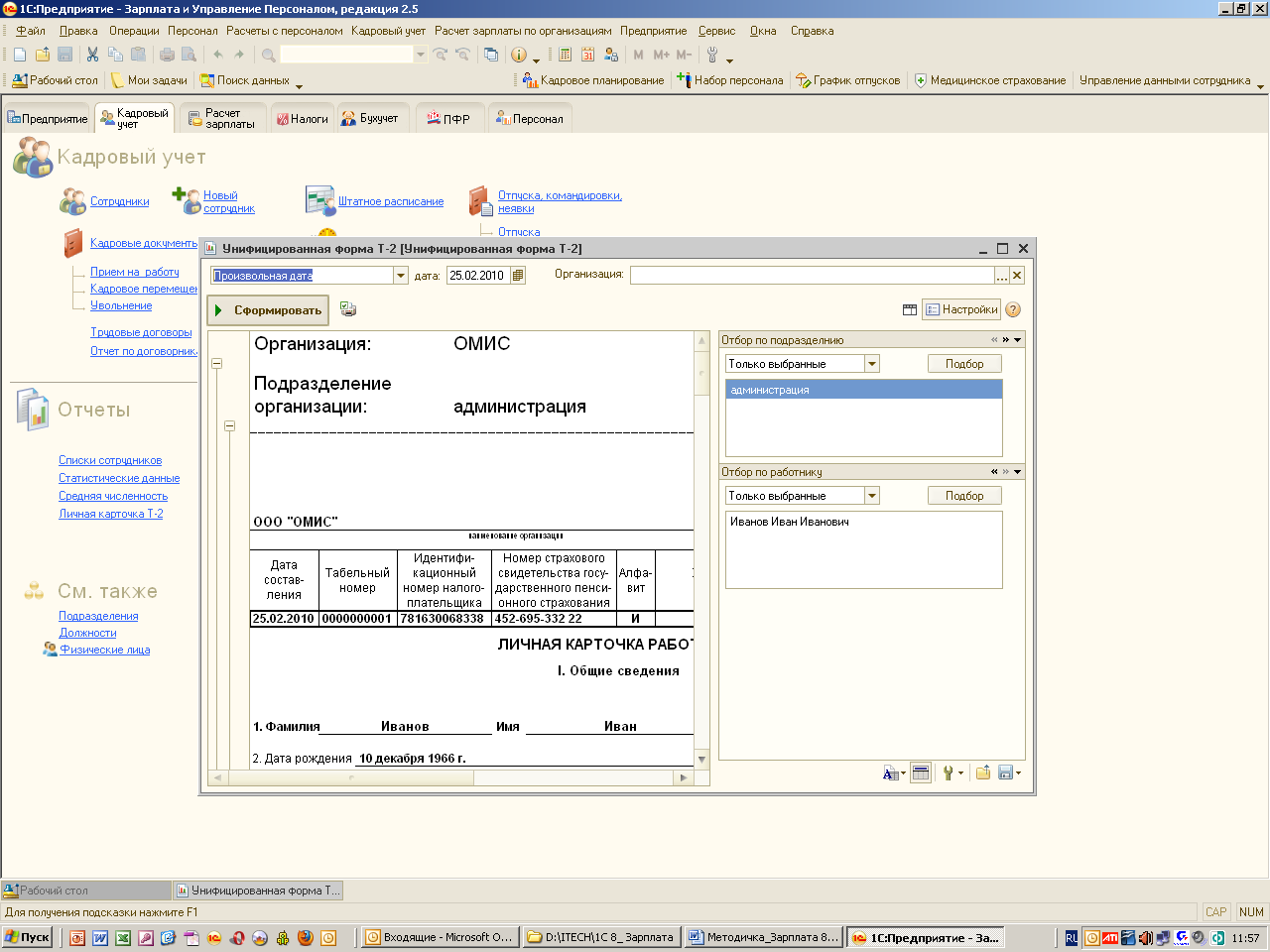Viewport: 1270px width, 952px height.
Task: Click the paste clipboard icon
Action: [138, 55]
